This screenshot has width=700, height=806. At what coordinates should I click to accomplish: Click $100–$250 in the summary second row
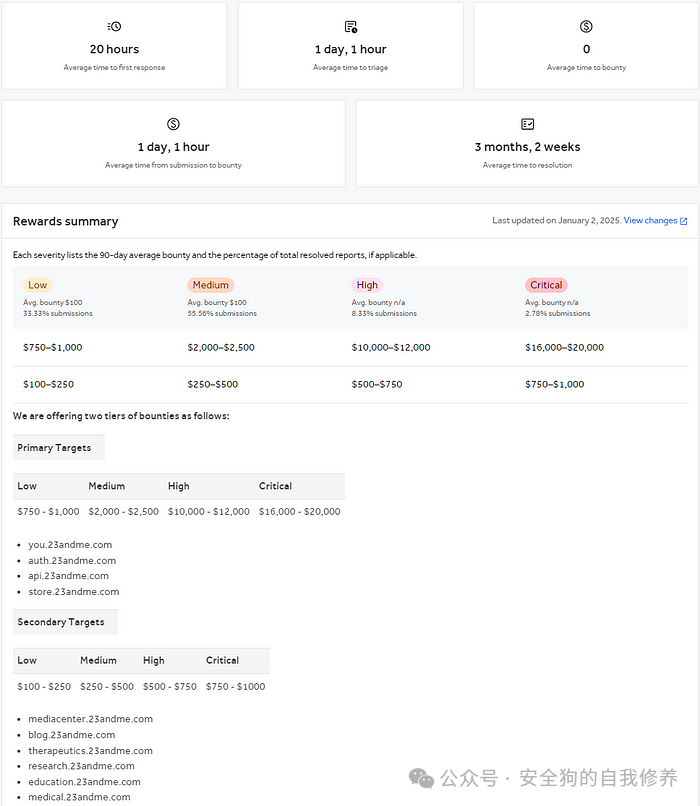point(48,384)
